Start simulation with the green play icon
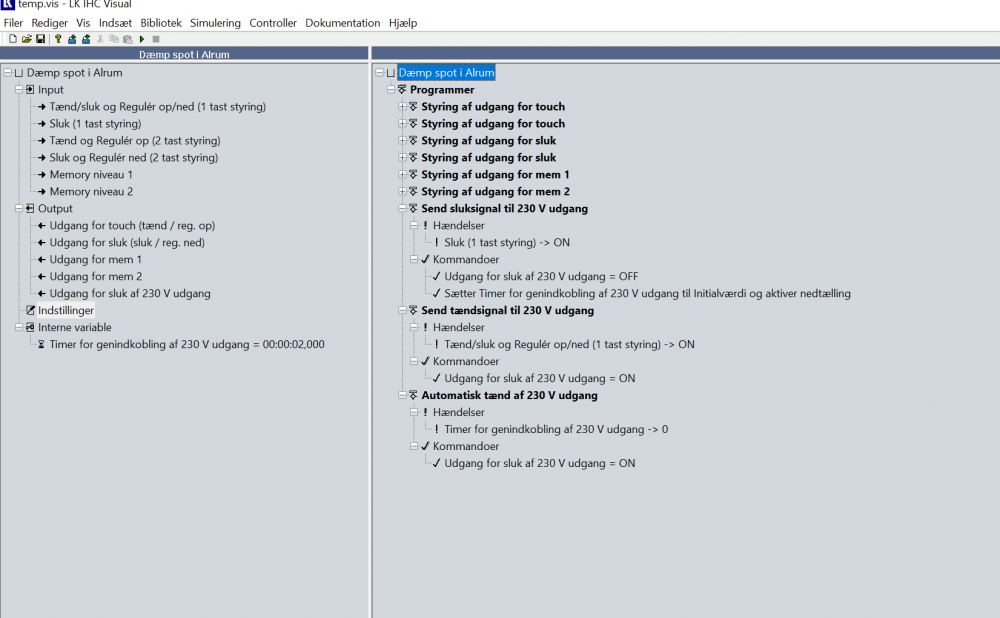The image size is (1000, 618). (x=142, y=39)
